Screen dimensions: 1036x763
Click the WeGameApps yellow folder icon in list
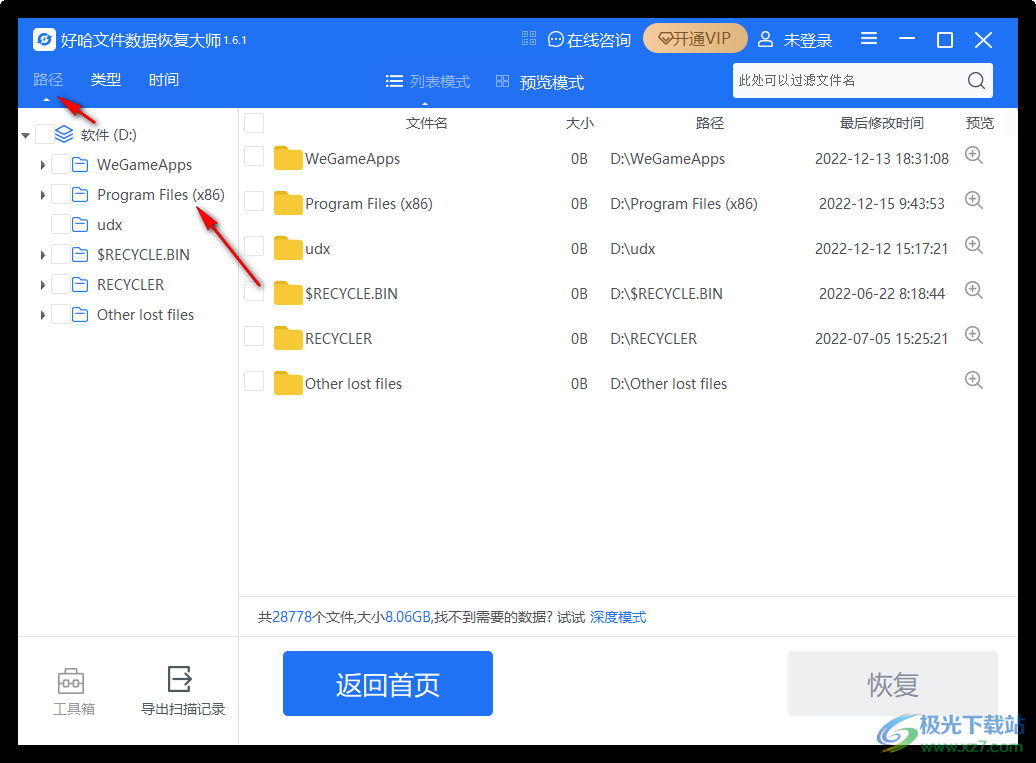coord(288,159)
